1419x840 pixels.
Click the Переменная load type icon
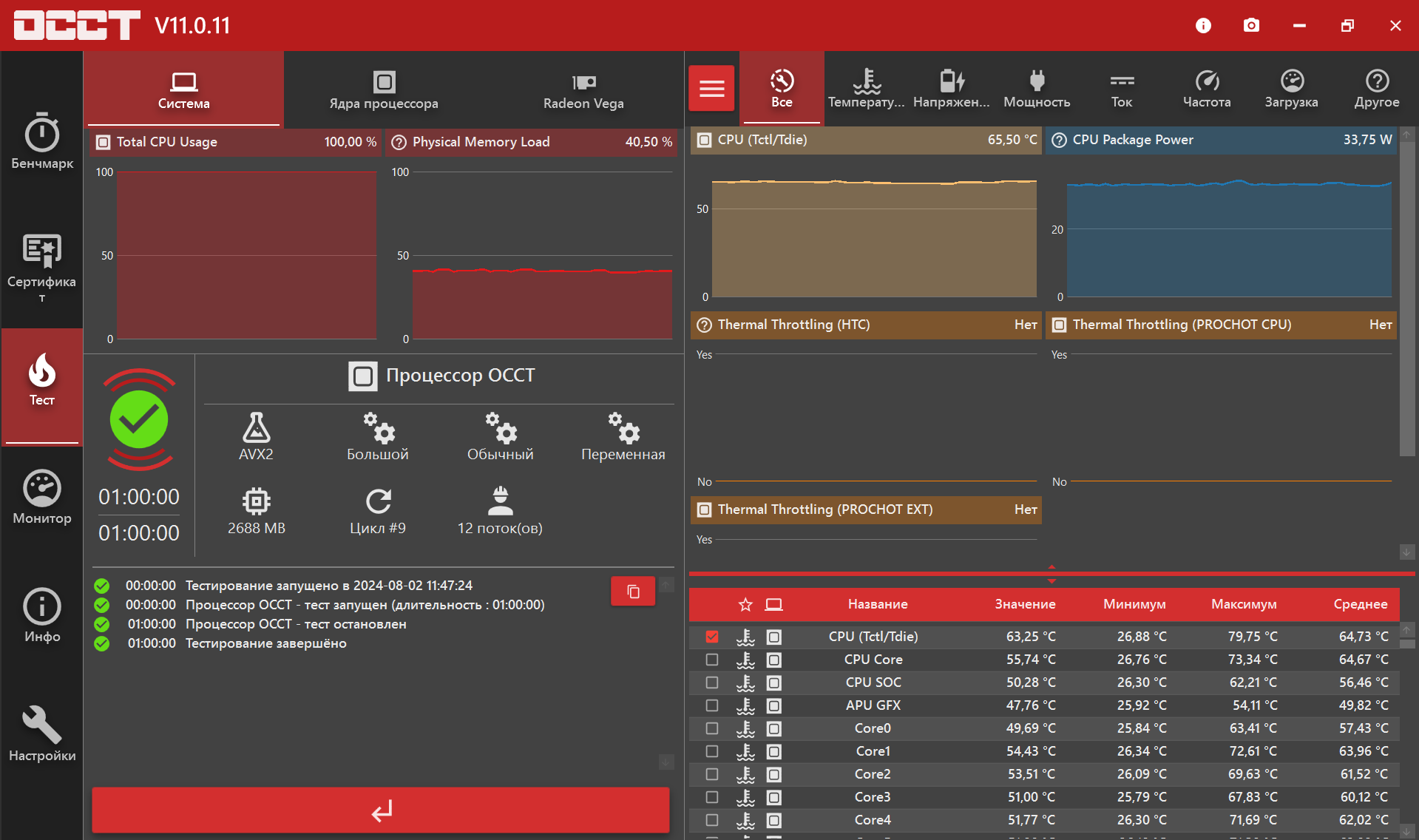(623, 427)
